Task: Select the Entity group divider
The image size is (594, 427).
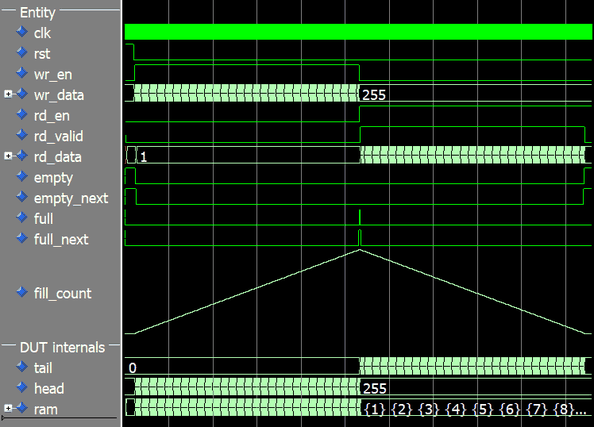Action: [61, 12]
